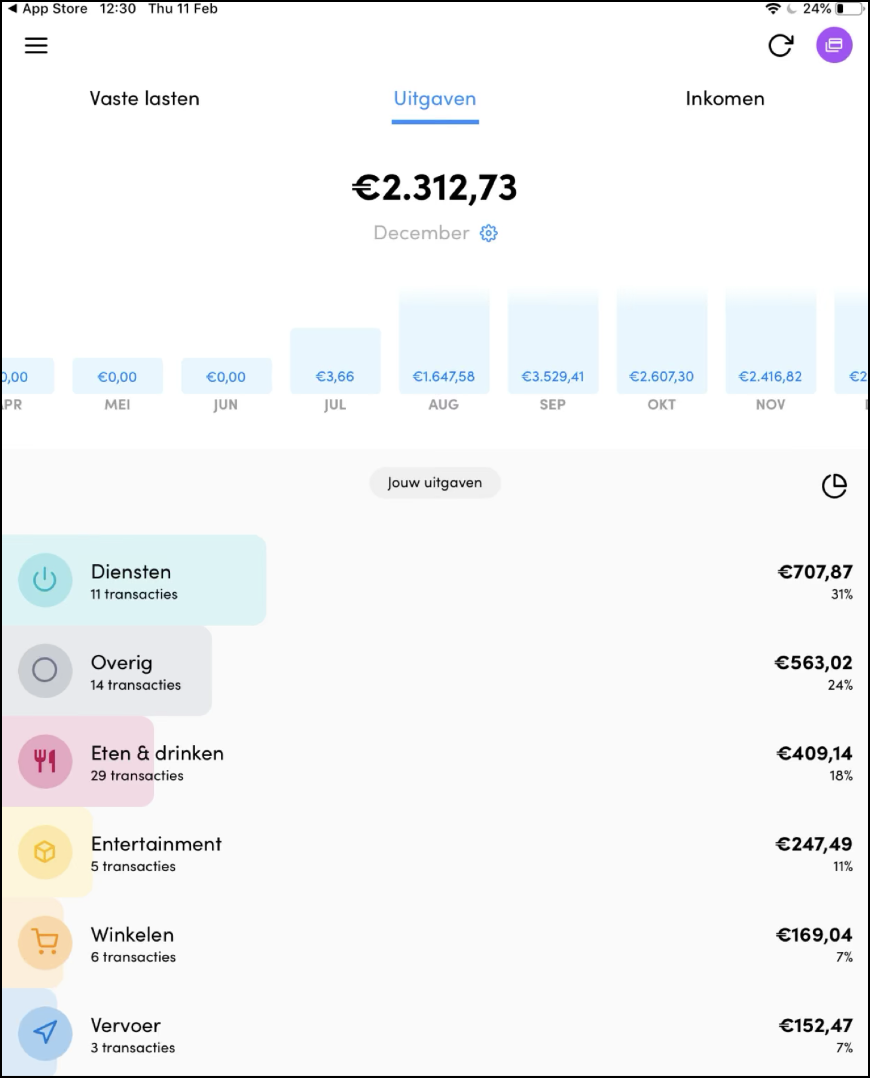Open the hamburger menu
This screenshot has height=1078, width=870.
(36, 45)
